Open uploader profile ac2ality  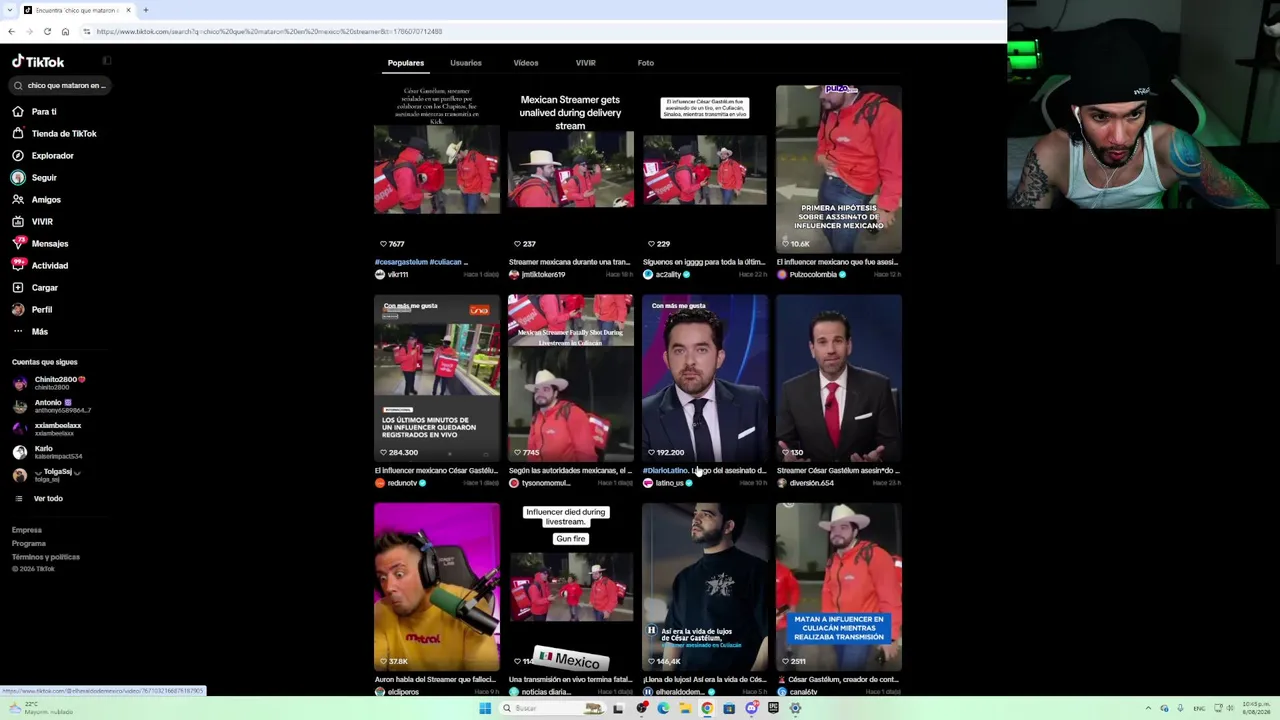[x=668, y=275]
